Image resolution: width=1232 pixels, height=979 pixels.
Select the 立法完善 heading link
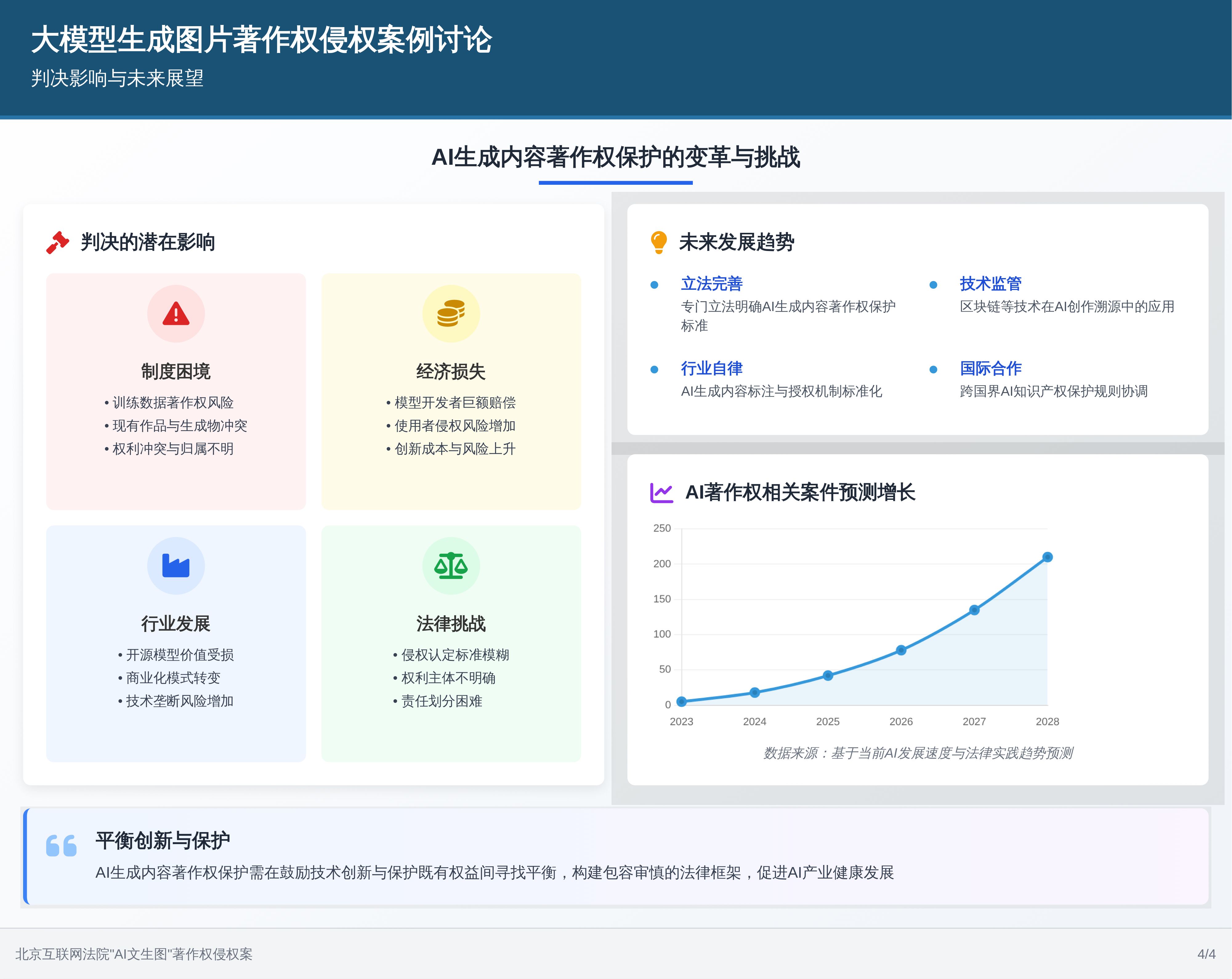point(711,283)
